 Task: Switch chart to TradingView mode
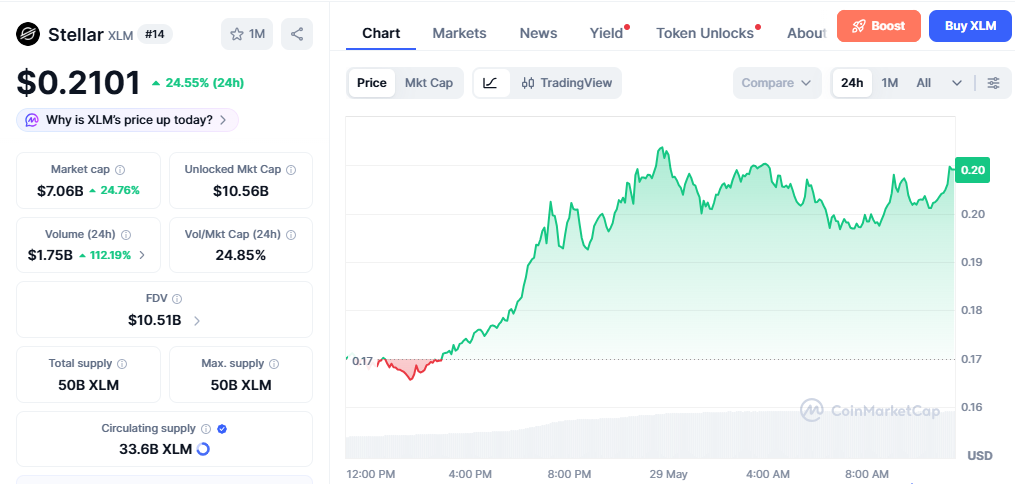coord(566,83)
